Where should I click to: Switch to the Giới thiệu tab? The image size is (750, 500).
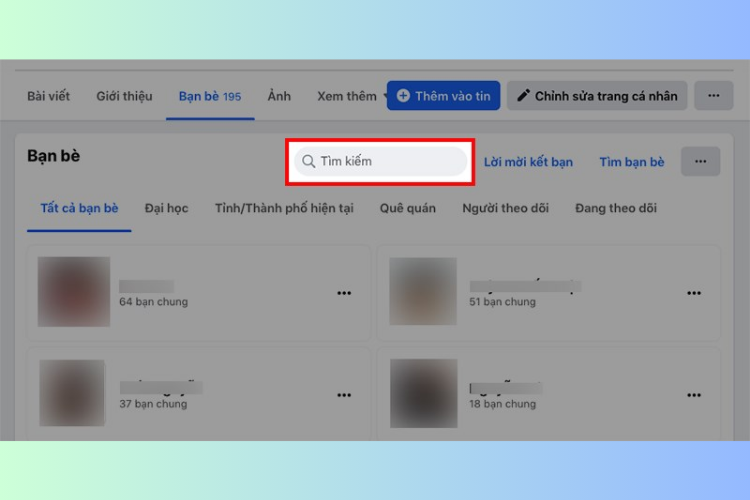(124, 96)
